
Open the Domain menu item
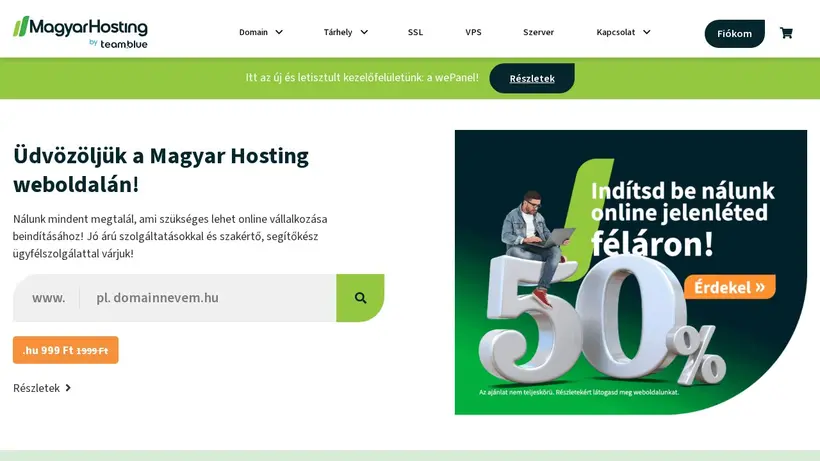tap(253, 32)
